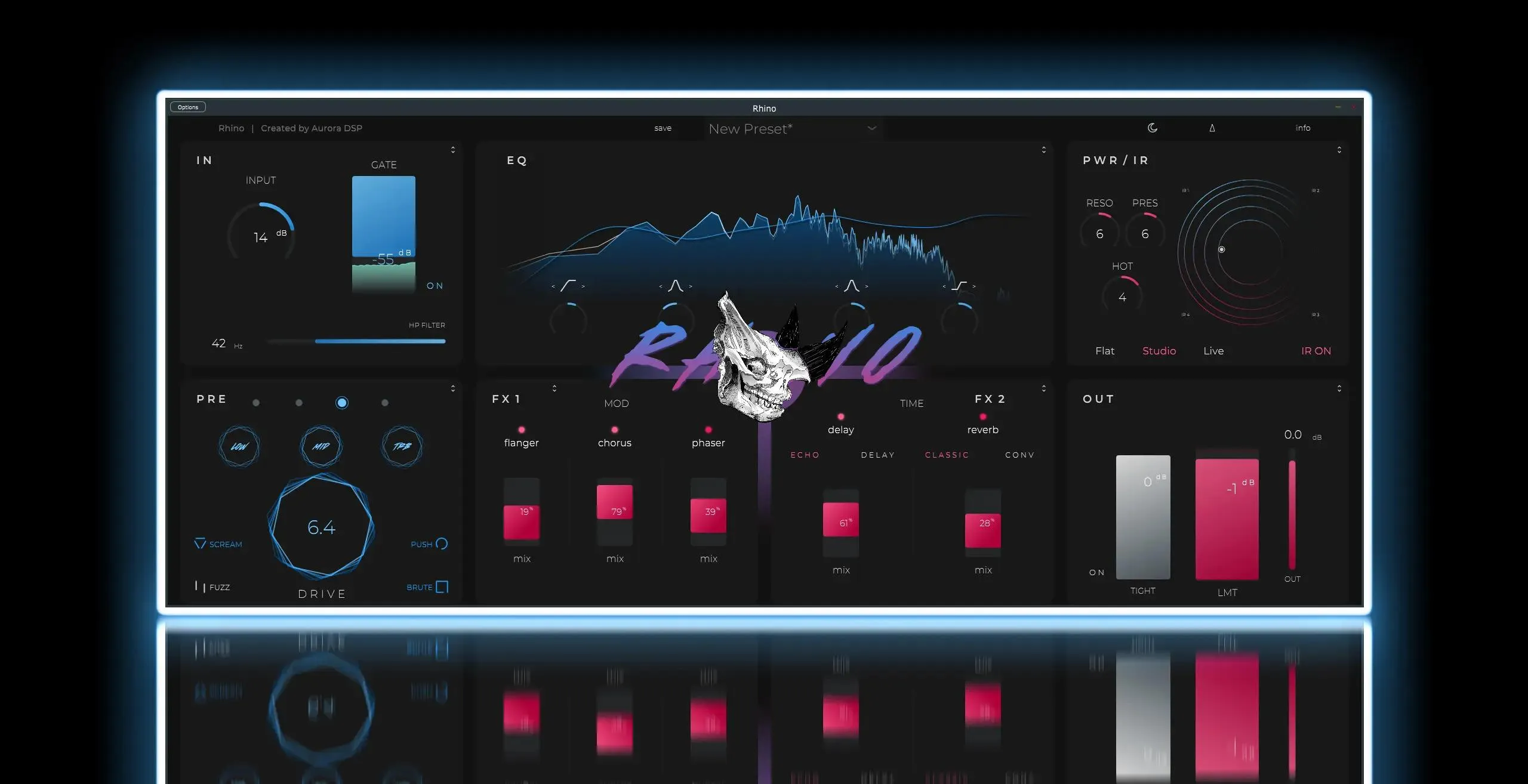Select the first PRE mode radio dot
Screen dimensions: 1528x784
[x=255, y=403]
